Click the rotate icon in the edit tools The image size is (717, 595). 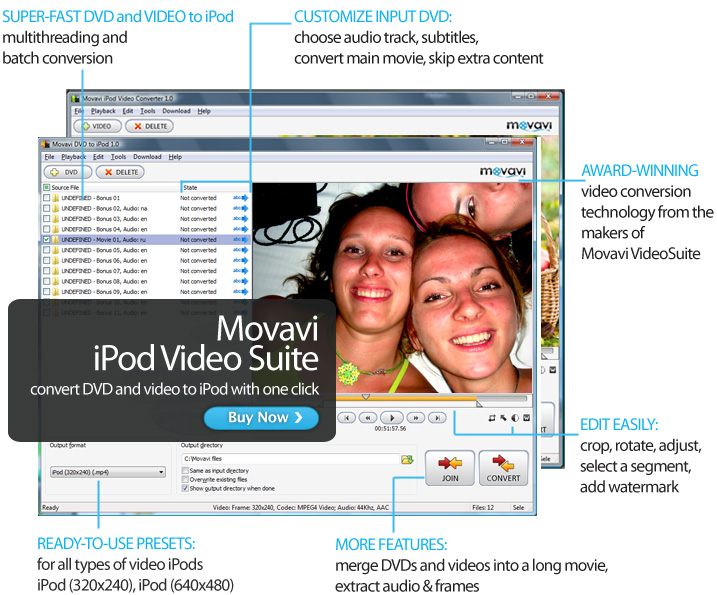(x=503, y=417)
